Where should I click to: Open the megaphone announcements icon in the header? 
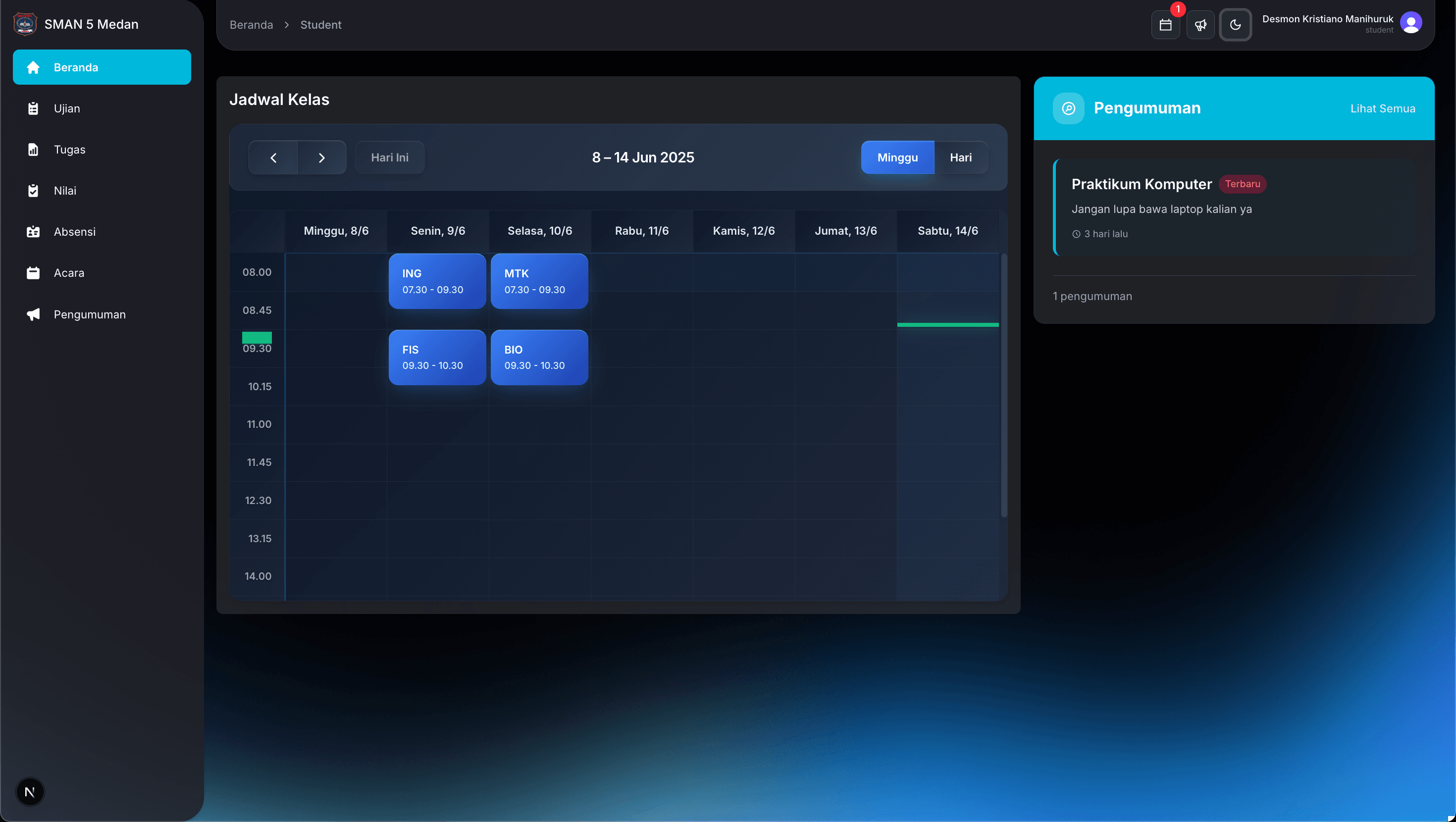1200,25
